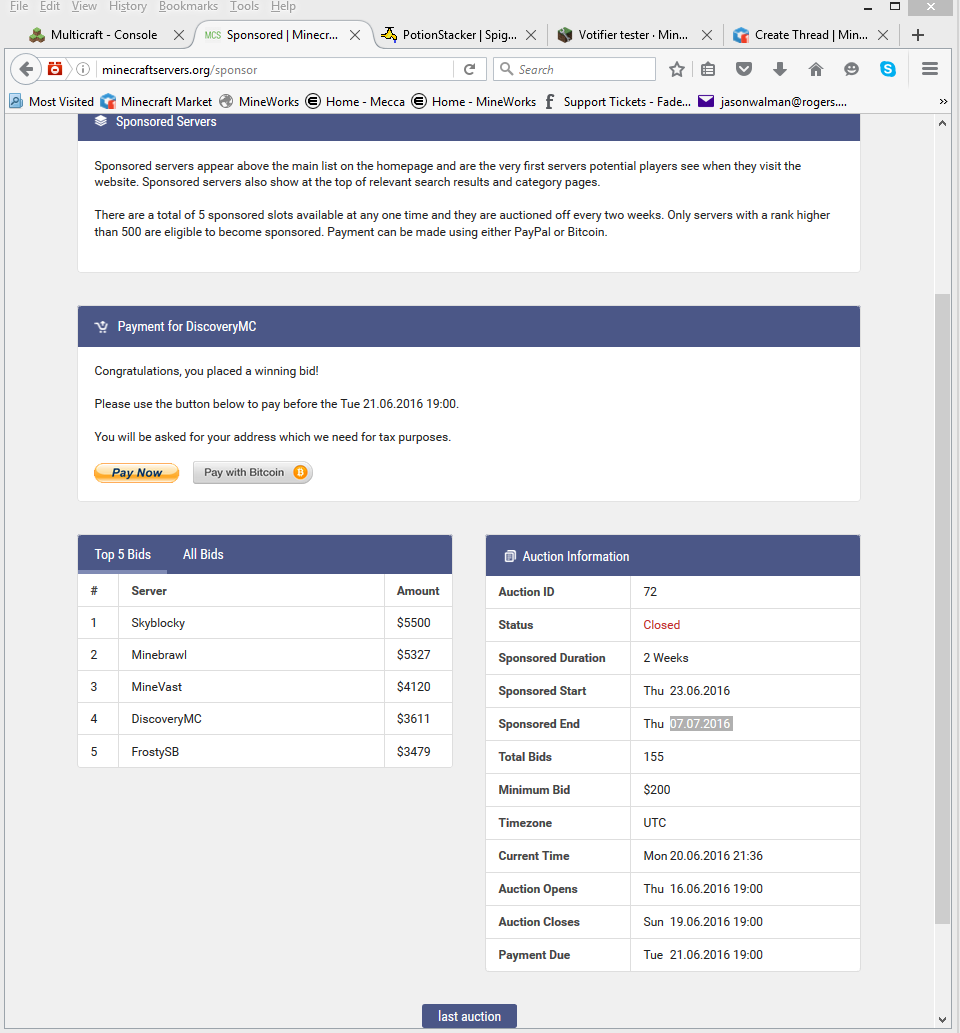960x1033 pixels.
Task: Click the Skype toolbar icon
Action: 888,69
